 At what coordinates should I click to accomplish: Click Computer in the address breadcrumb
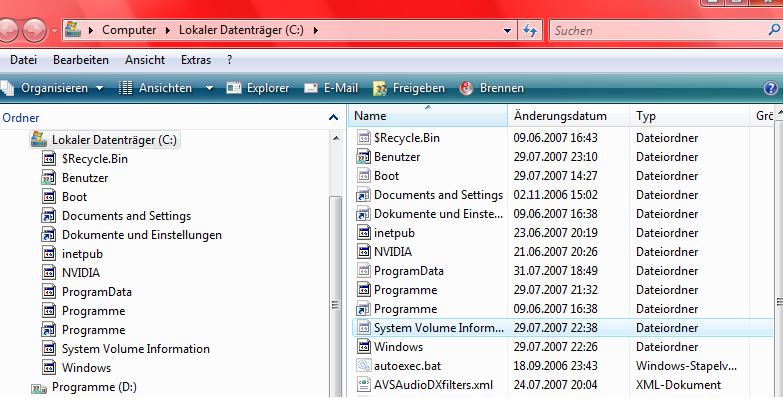128,30
